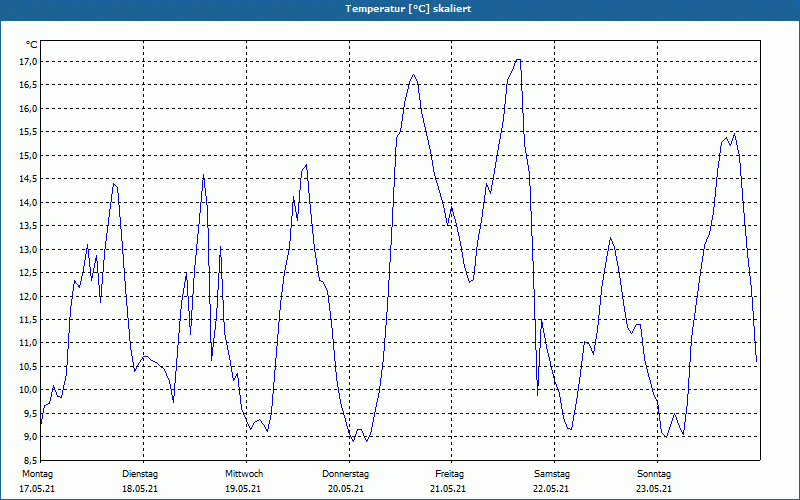Click the 20.05.21 date label
The image size is (800, 500).
click(x=346, y=489)
